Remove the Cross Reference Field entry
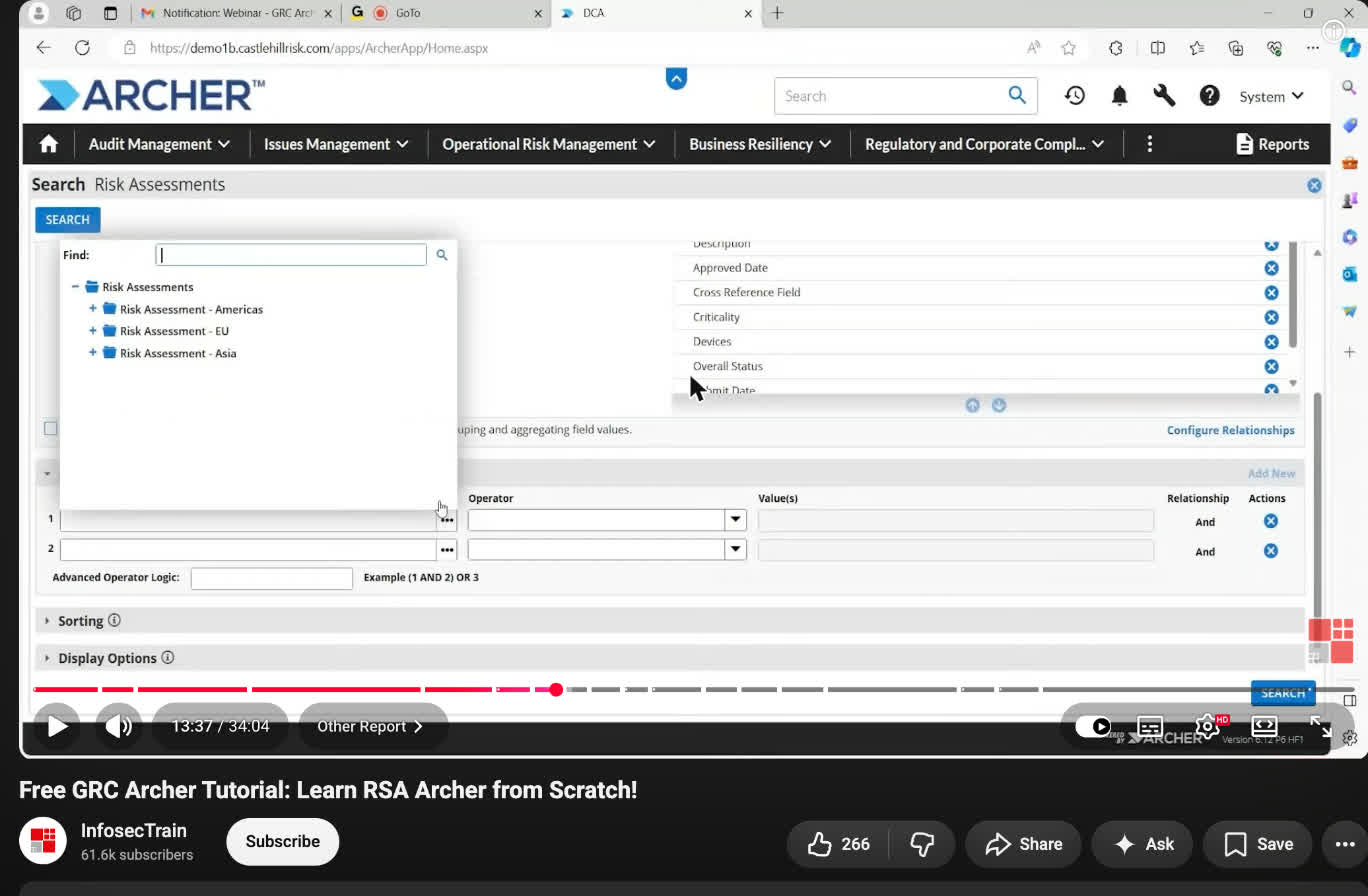Screen dimensions: 1368x896 click(x=1271, y=292)
